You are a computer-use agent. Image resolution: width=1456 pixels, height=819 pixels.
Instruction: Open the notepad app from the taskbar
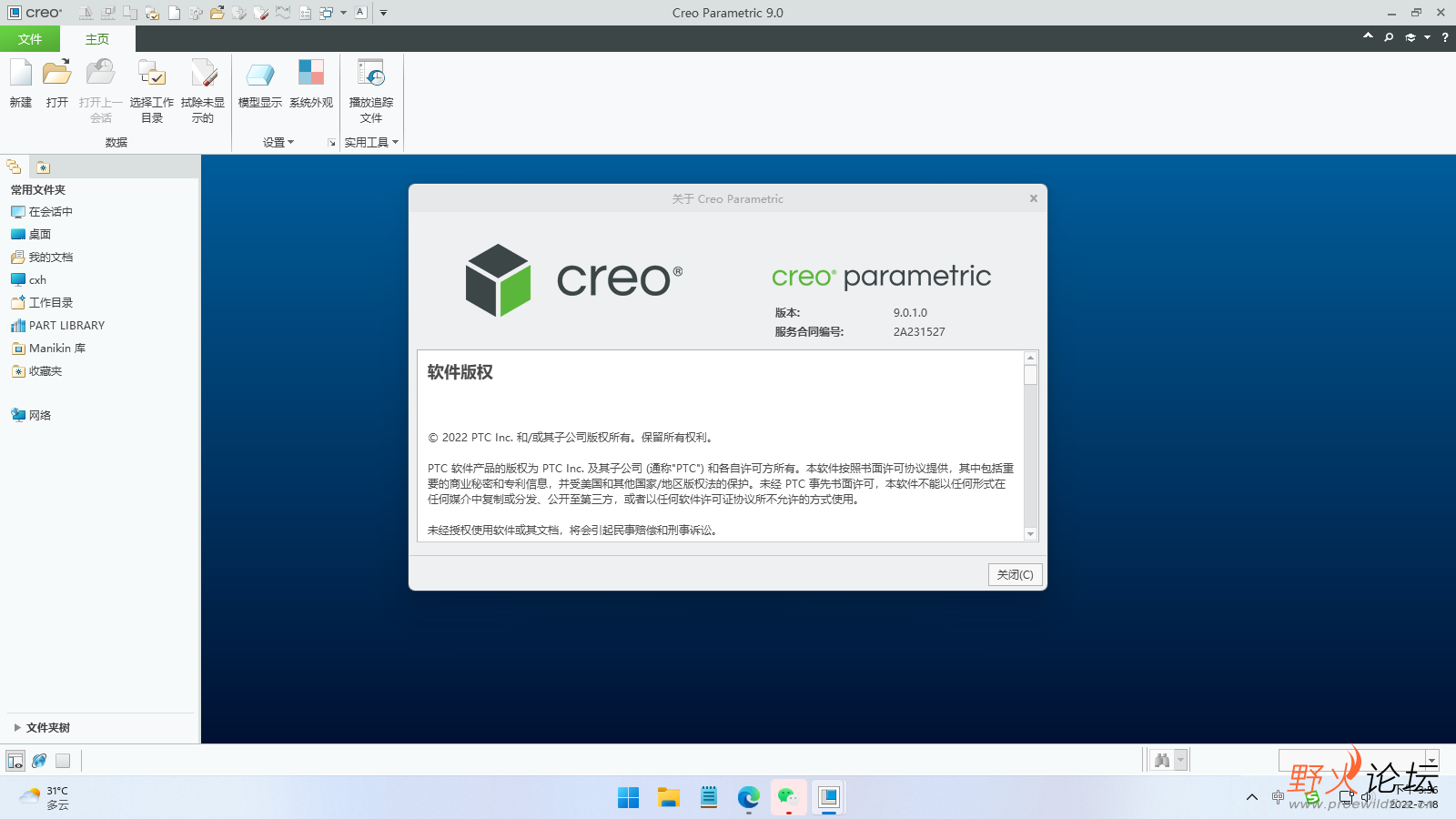pyautogui.click(x=709, y=798)
